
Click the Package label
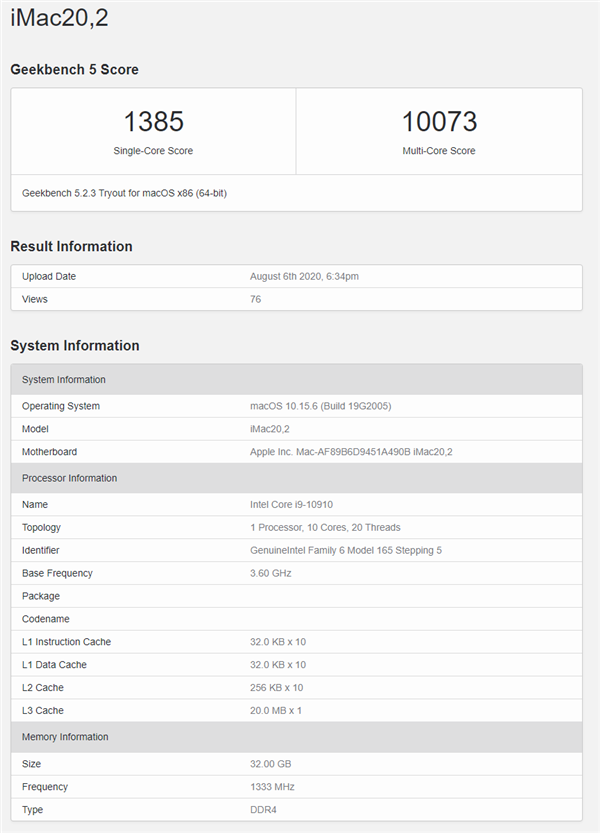(41, 596)
